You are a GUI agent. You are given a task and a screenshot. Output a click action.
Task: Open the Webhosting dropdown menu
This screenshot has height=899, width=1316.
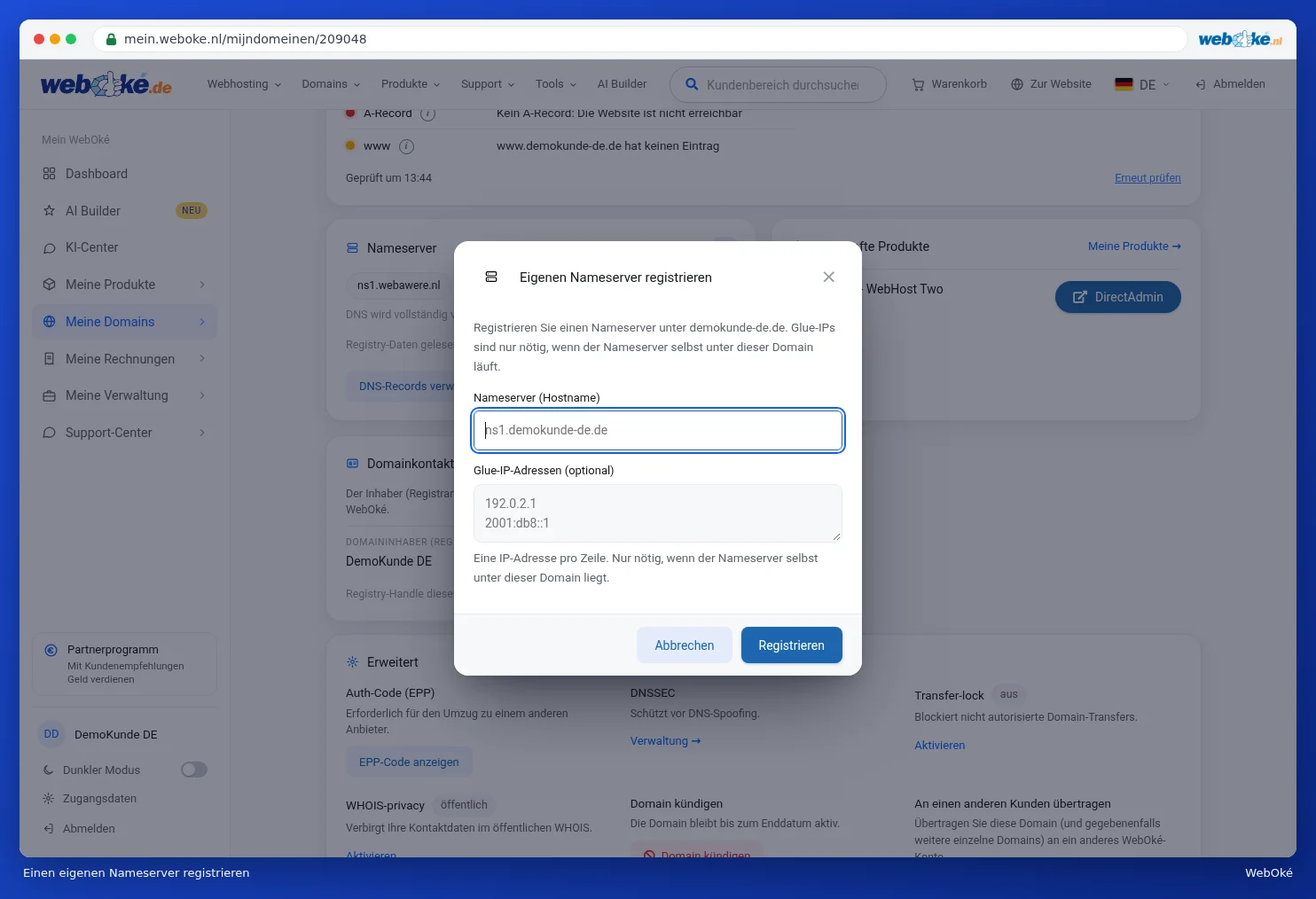[244, 84]
